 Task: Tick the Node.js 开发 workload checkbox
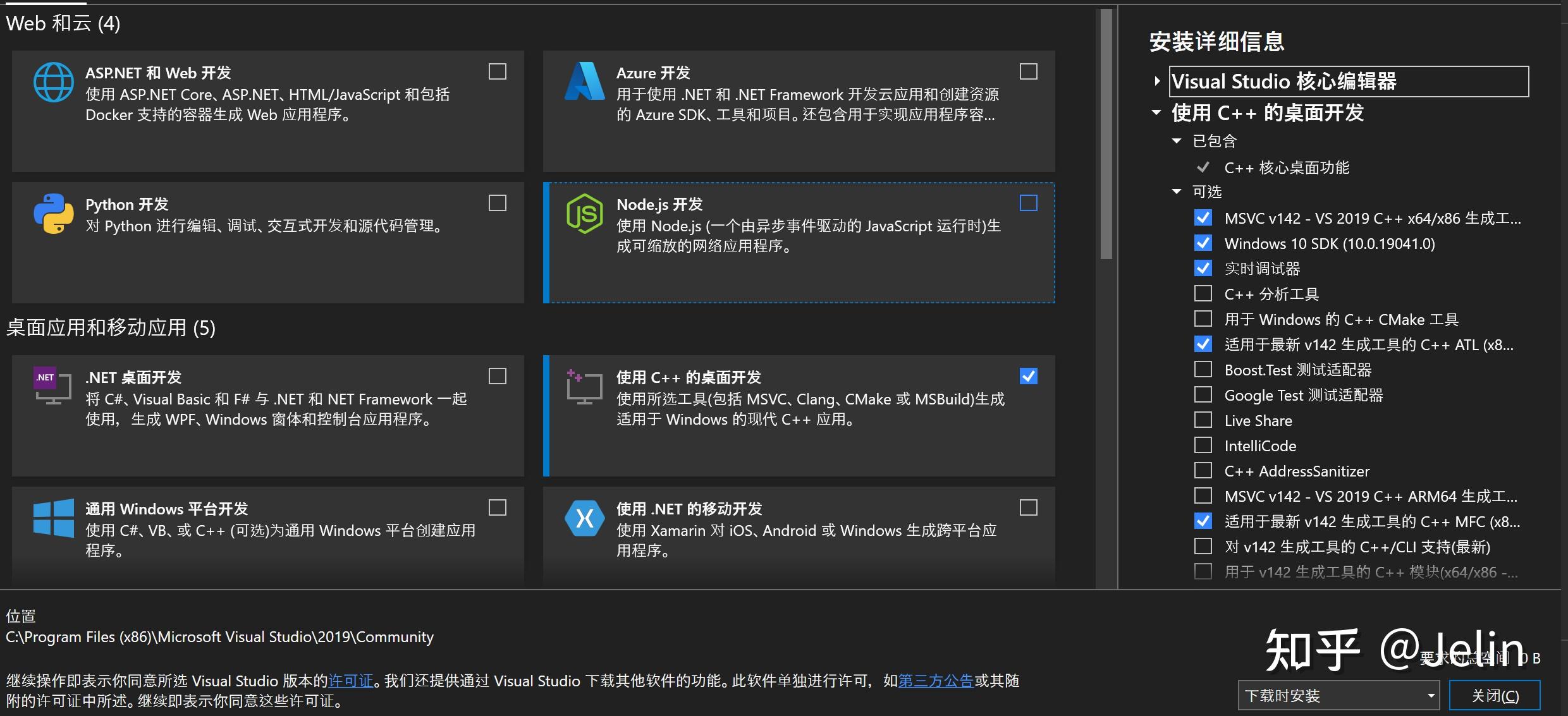tap(1029, 203)
